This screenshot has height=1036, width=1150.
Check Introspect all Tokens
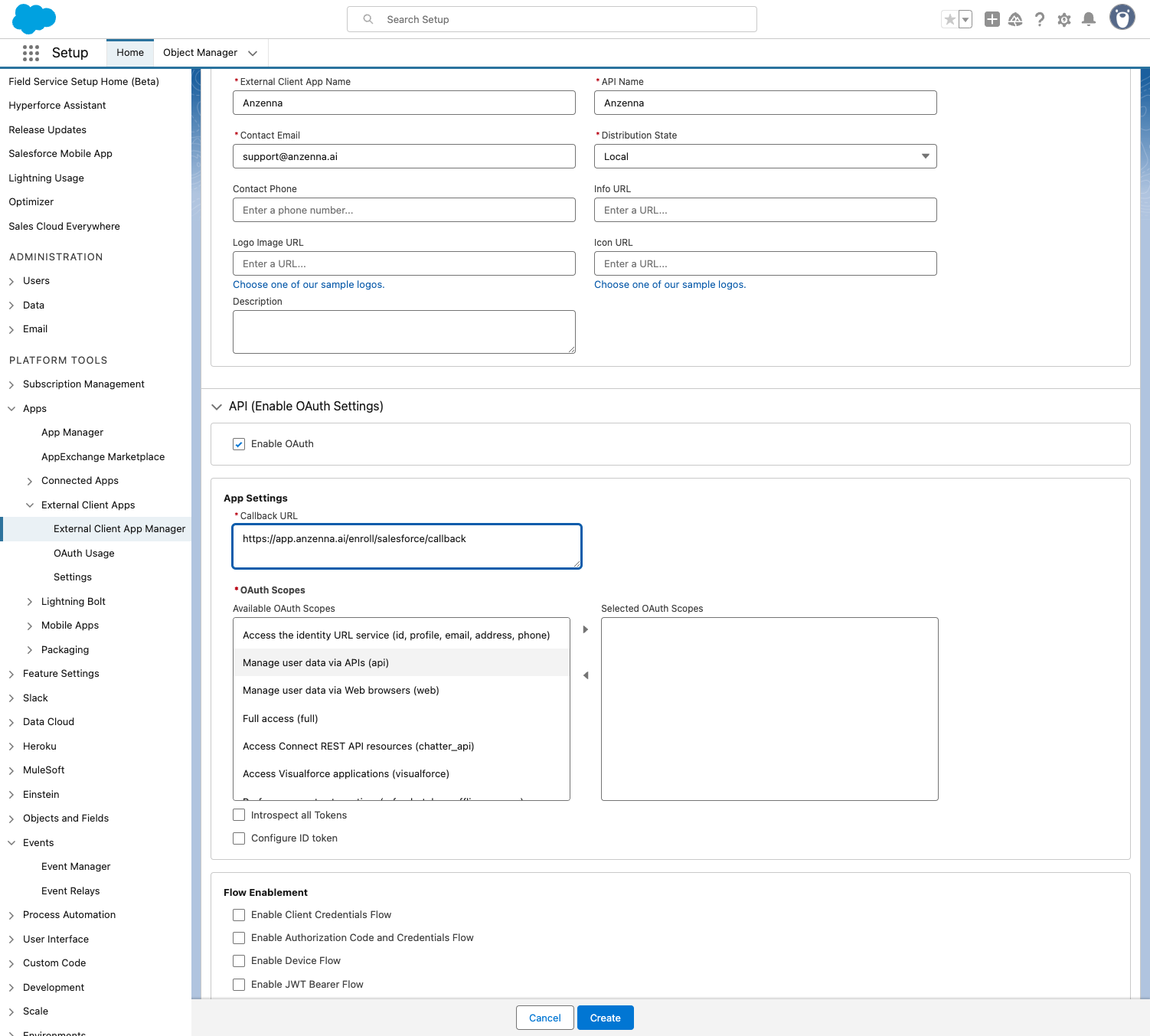coord(239,815)
